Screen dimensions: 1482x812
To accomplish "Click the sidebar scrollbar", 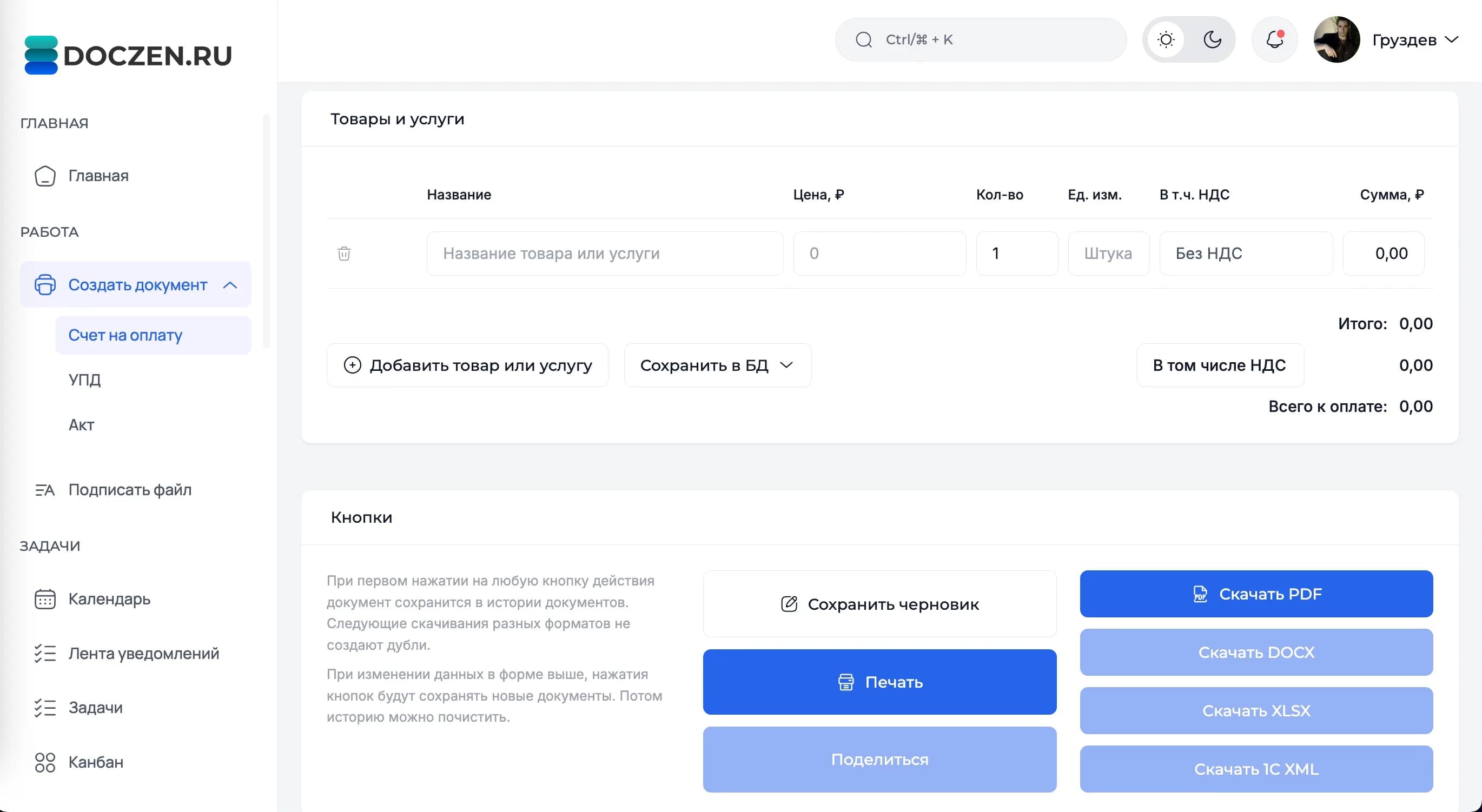I will tap(266, 231).
